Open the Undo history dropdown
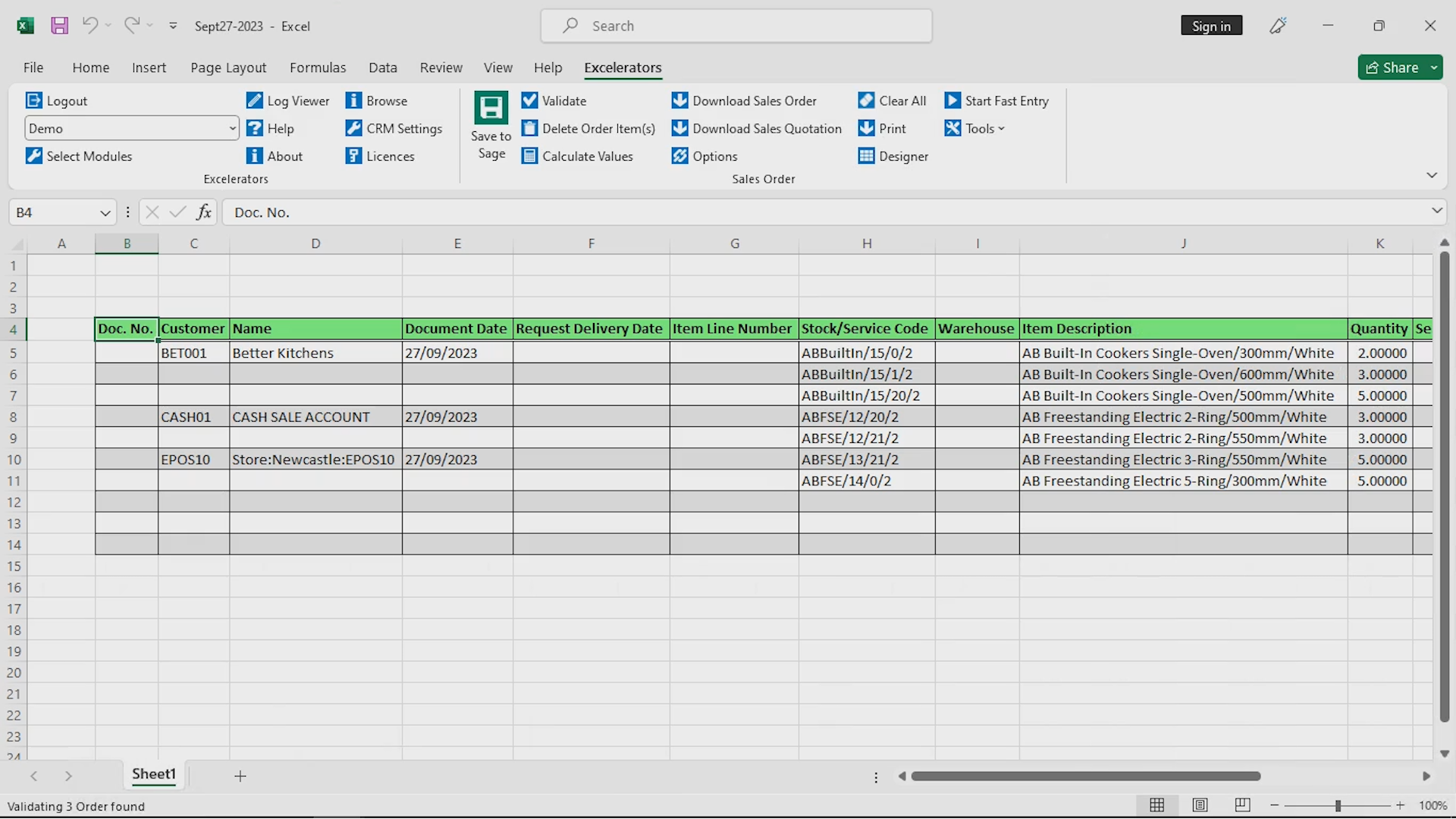Viewport: 1456px width, 819px height. click(x=108, y=25)
